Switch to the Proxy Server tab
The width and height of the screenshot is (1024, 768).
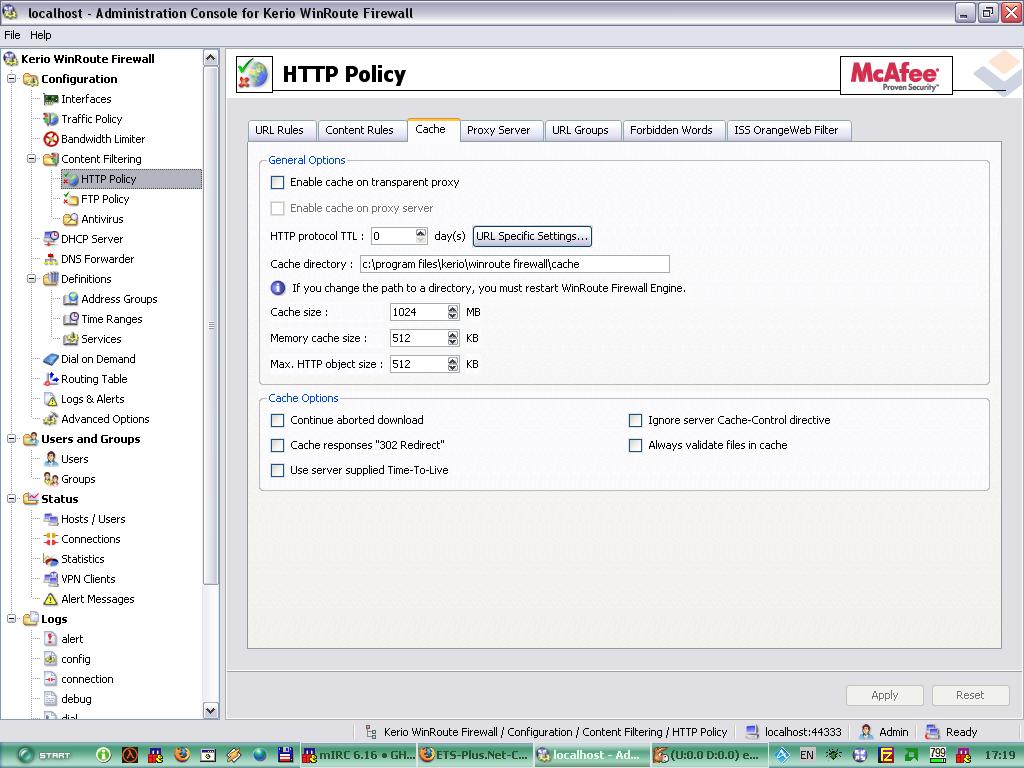coord(498,130)
